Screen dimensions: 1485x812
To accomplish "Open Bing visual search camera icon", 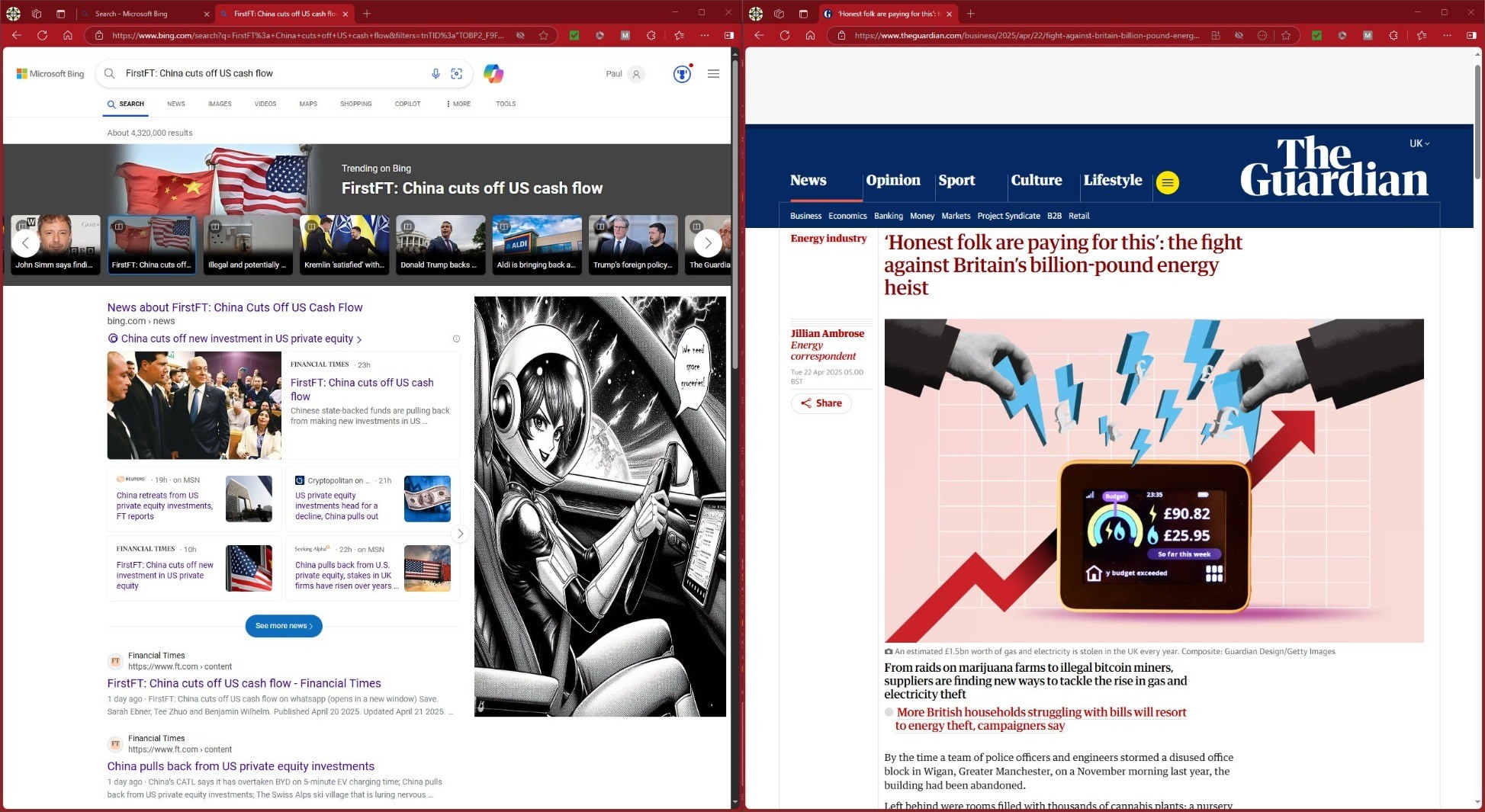I will point(457,73).
